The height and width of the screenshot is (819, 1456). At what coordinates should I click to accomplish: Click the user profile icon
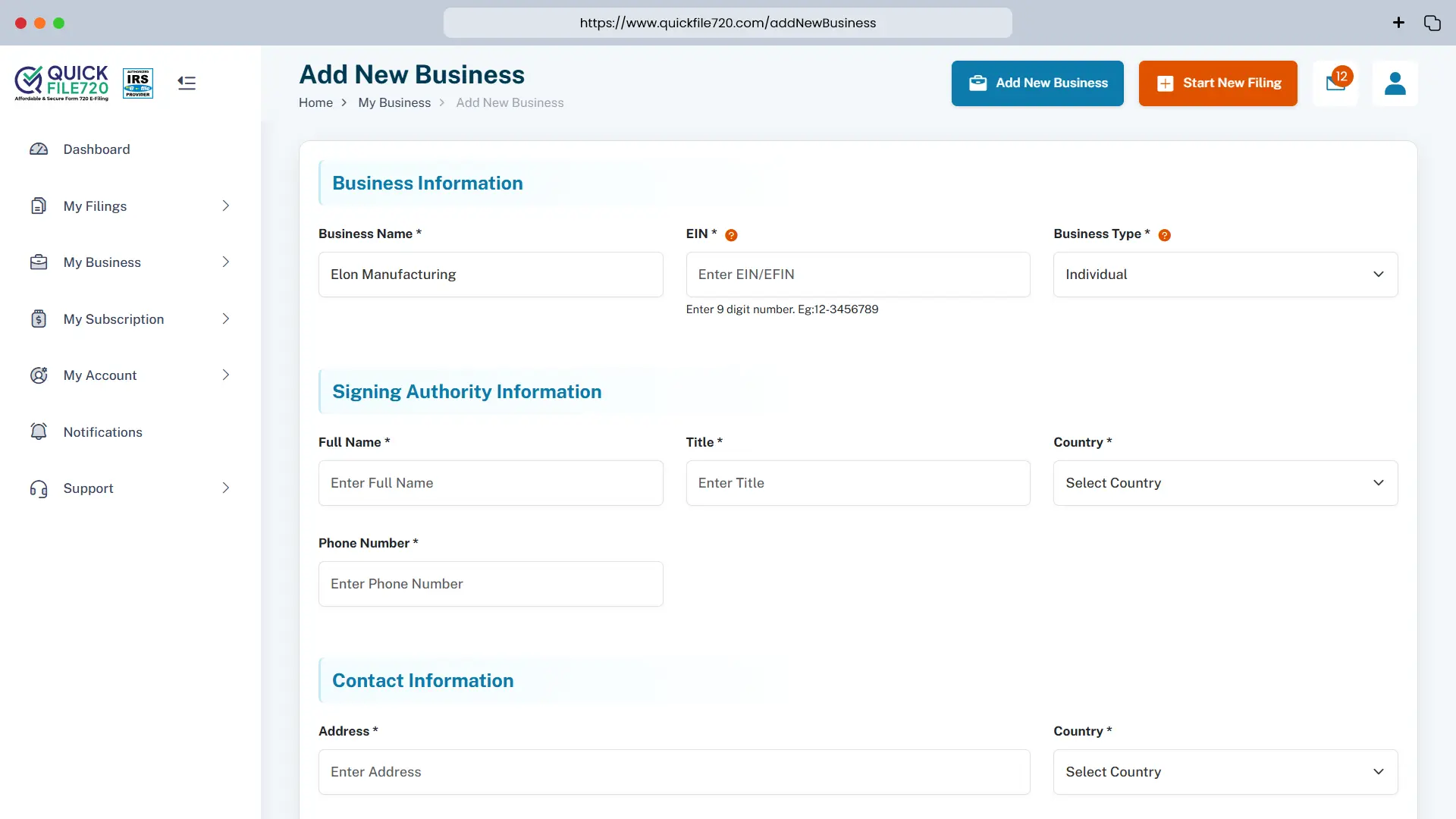click(x=1395, y=83)
